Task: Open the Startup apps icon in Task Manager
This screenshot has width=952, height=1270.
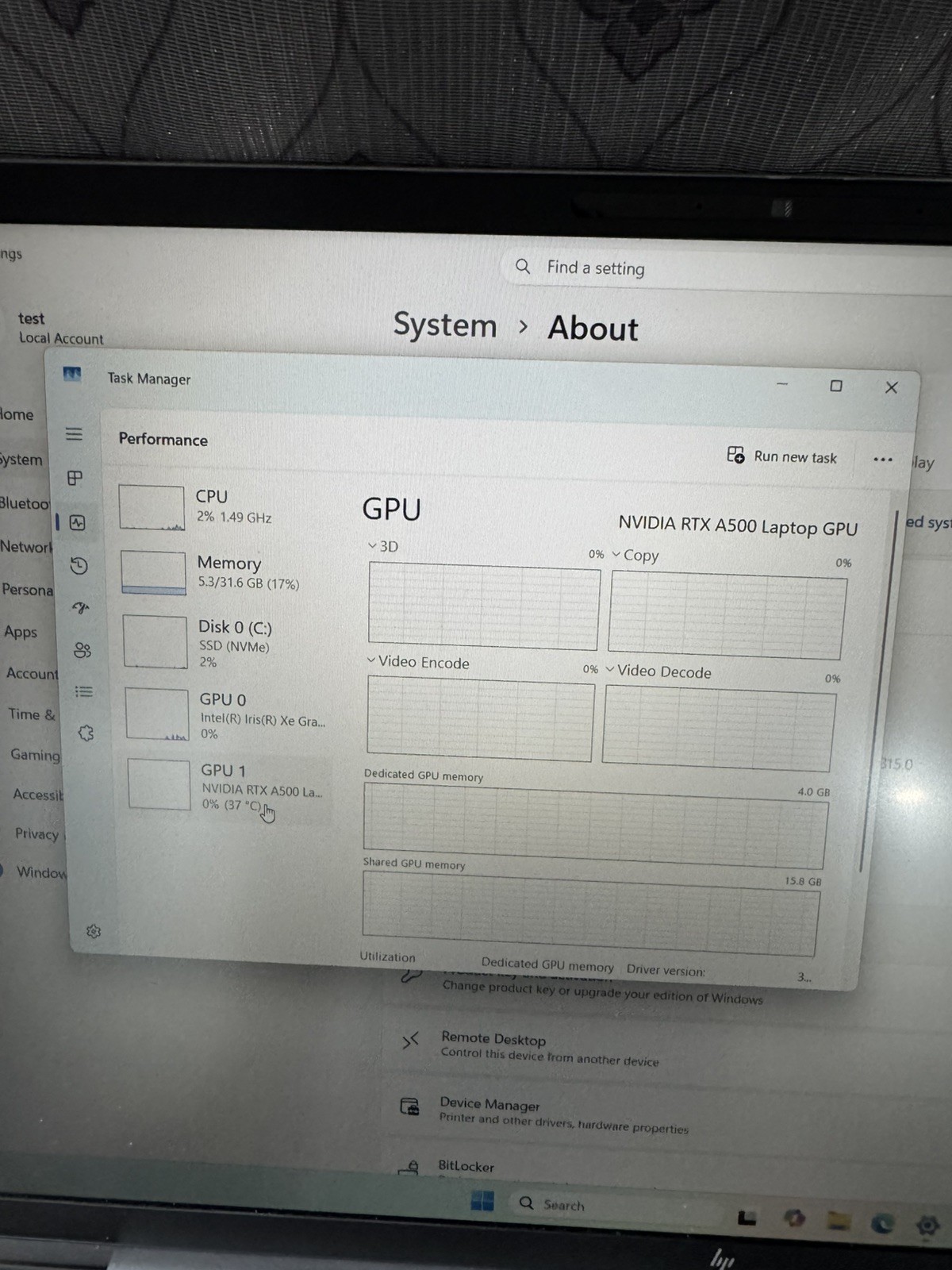Action: point(80,608)
